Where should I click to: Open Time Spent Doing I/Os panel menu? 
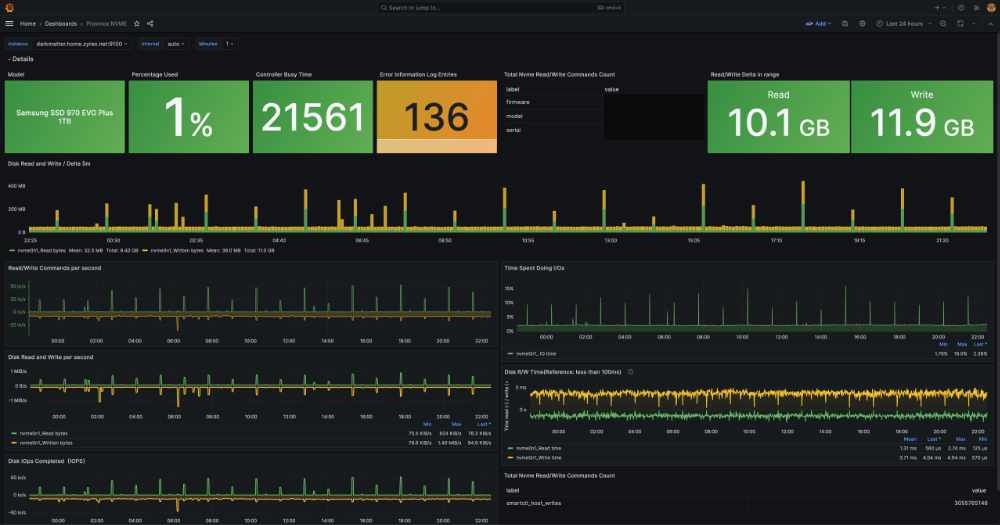(x=534, y=268)
